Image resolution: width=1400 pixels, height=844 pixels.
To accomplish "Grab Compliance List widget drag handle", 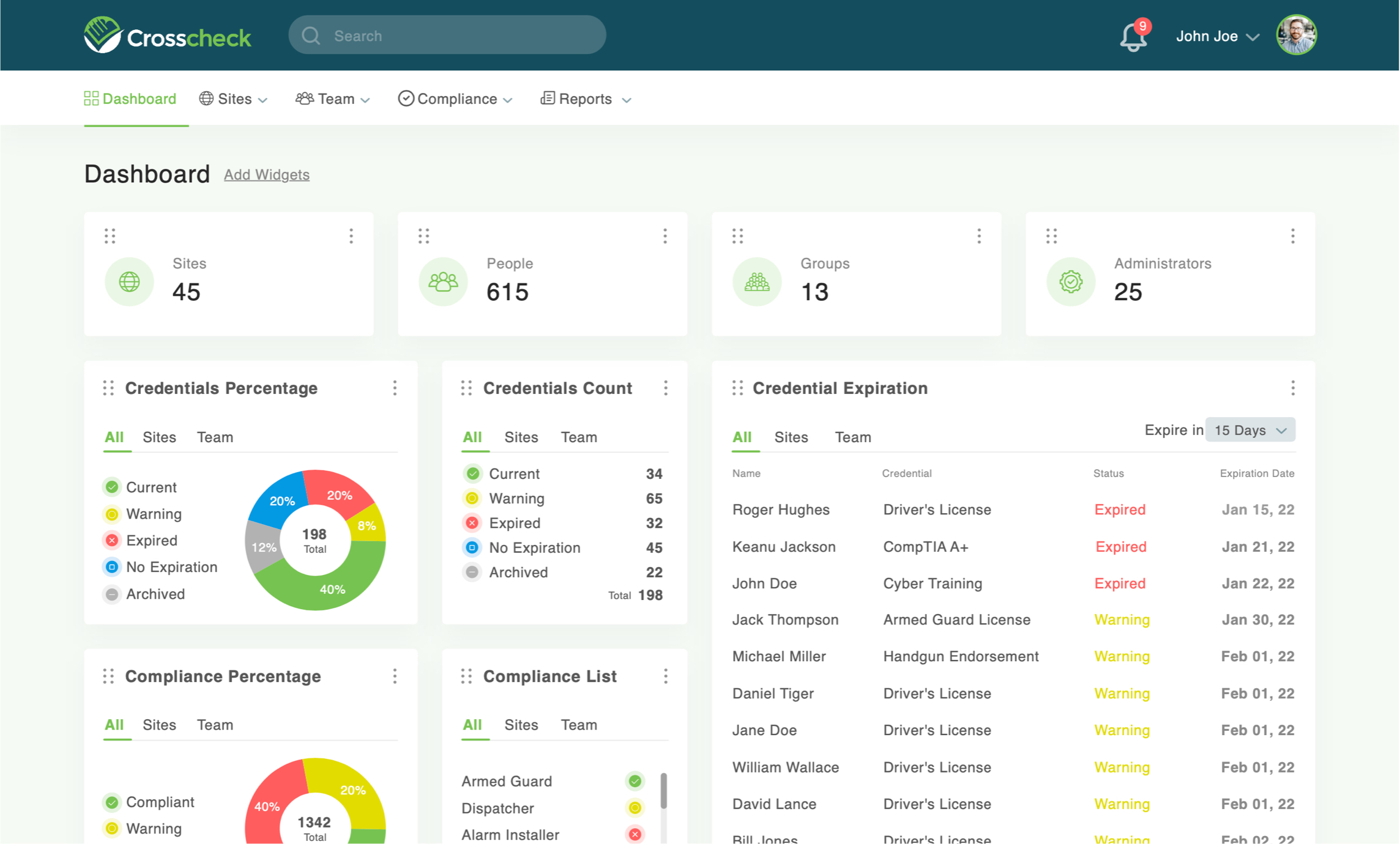I will 466,676.
